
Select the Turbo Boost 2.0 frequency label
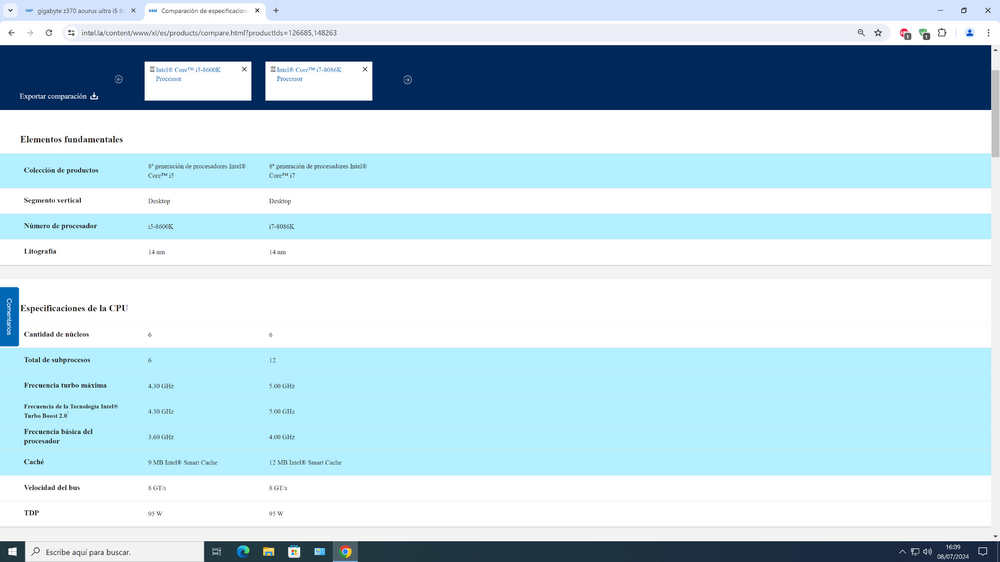coord(71,411)
